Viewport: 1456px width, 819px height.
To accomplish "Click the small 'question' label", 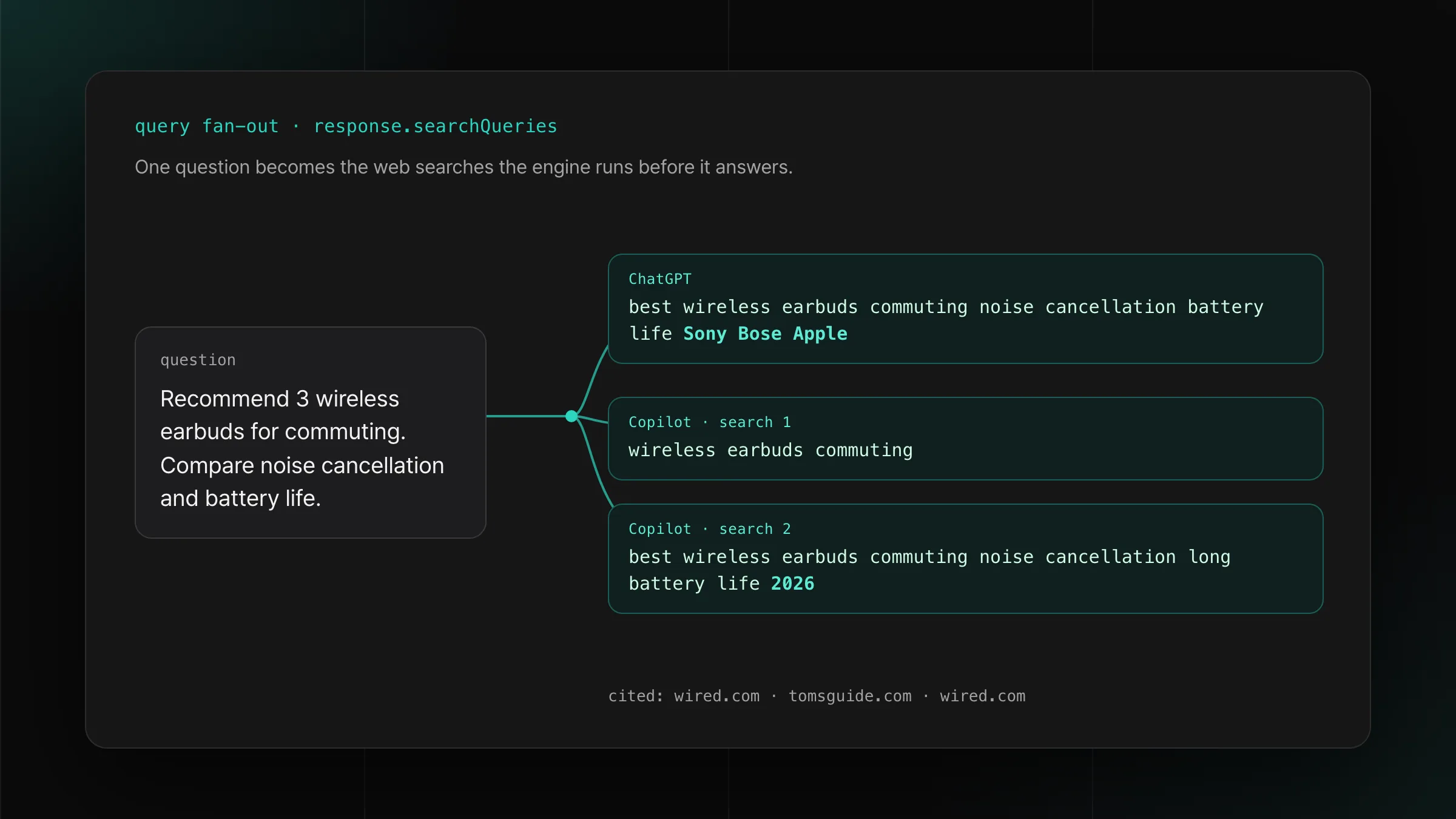I will (198, 360).
